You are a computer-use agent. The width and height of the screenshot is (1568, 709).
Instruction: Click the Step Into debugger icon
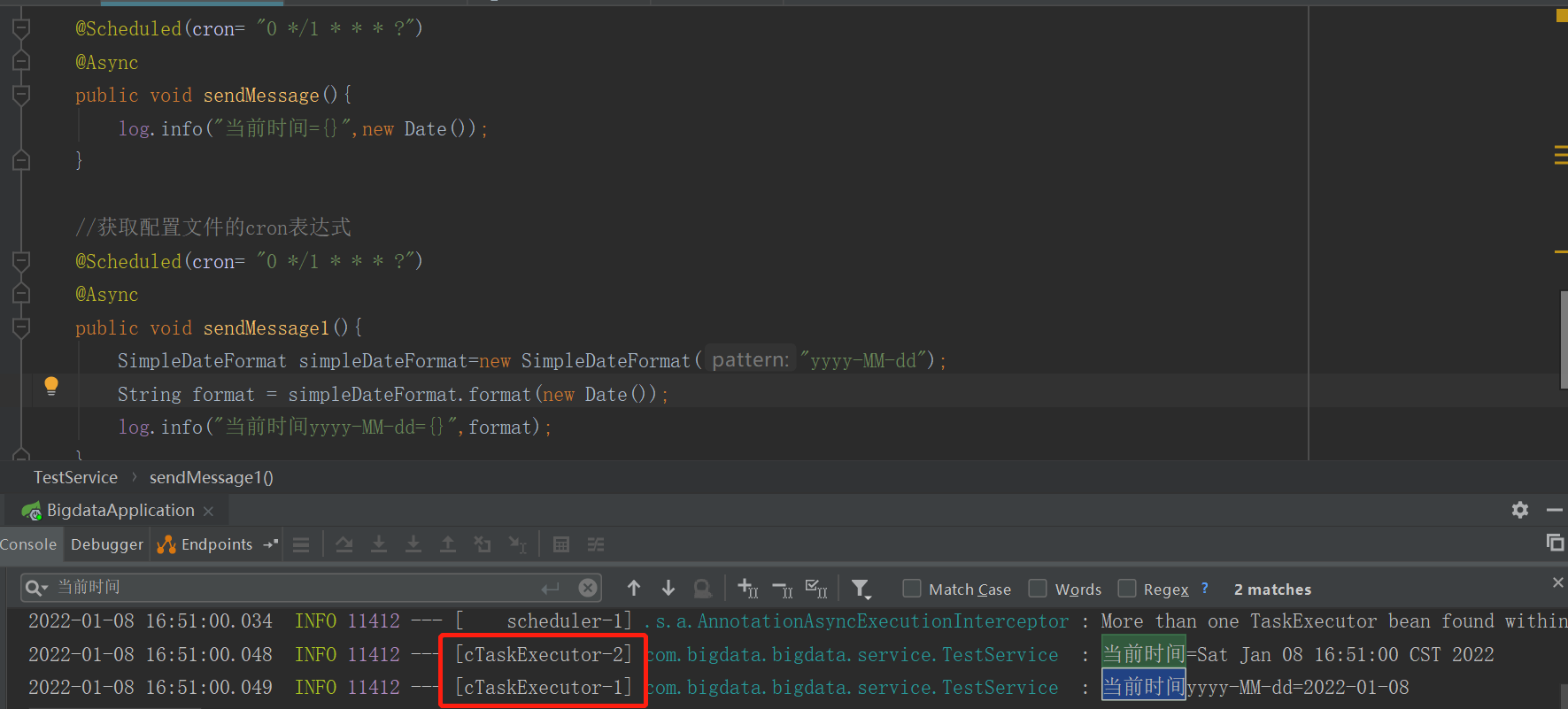[379, 544]
